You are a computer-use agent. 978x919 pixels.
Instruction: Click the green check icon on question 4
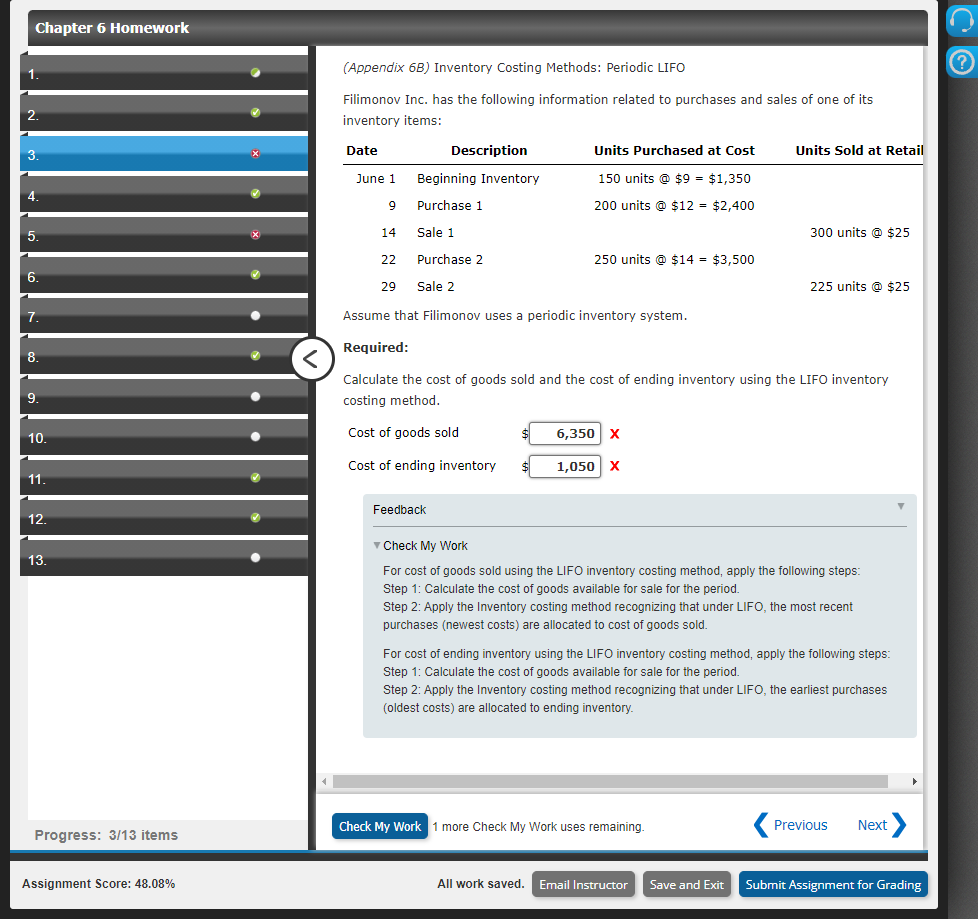pyautogui.click(x=255, y=193)
